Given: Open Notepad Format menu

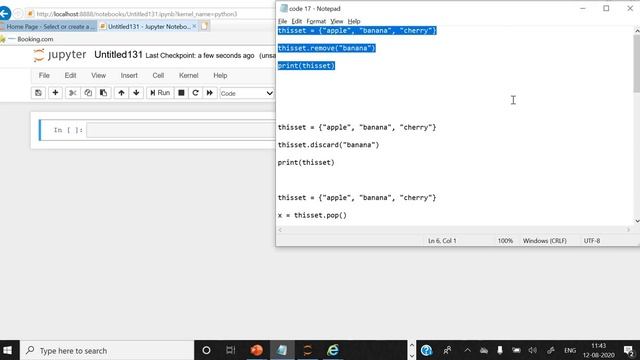Looking at the screenshot, I should (316, 21).
